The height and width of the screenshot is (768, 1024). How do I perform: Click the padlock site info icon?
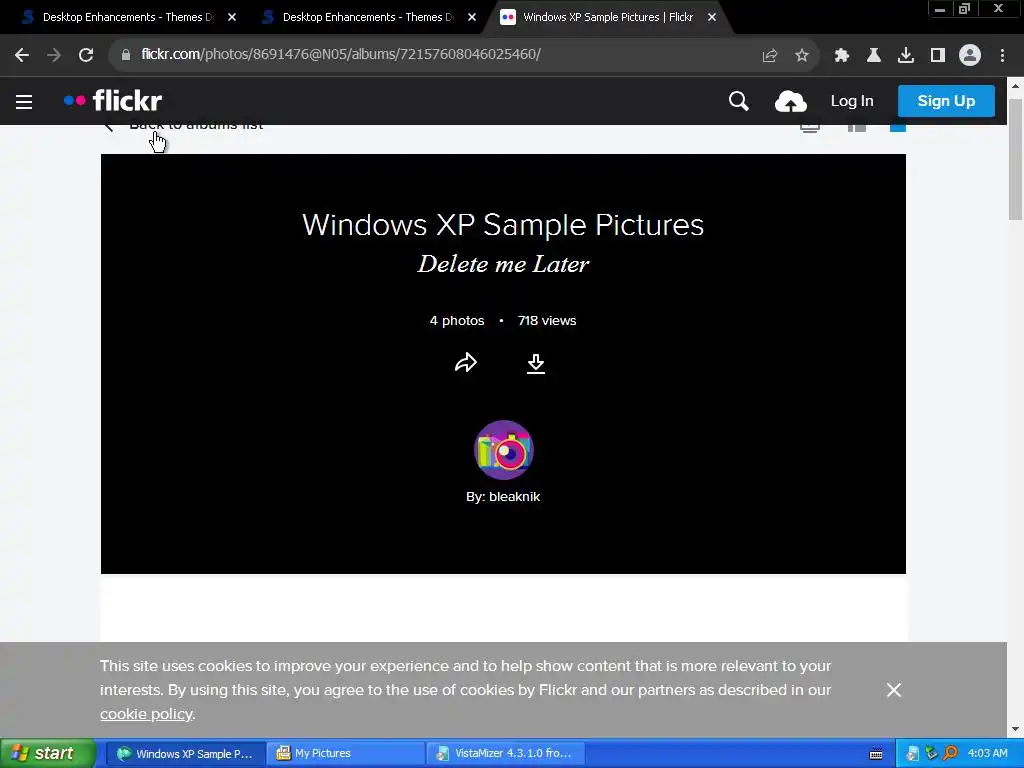[126, 55]
